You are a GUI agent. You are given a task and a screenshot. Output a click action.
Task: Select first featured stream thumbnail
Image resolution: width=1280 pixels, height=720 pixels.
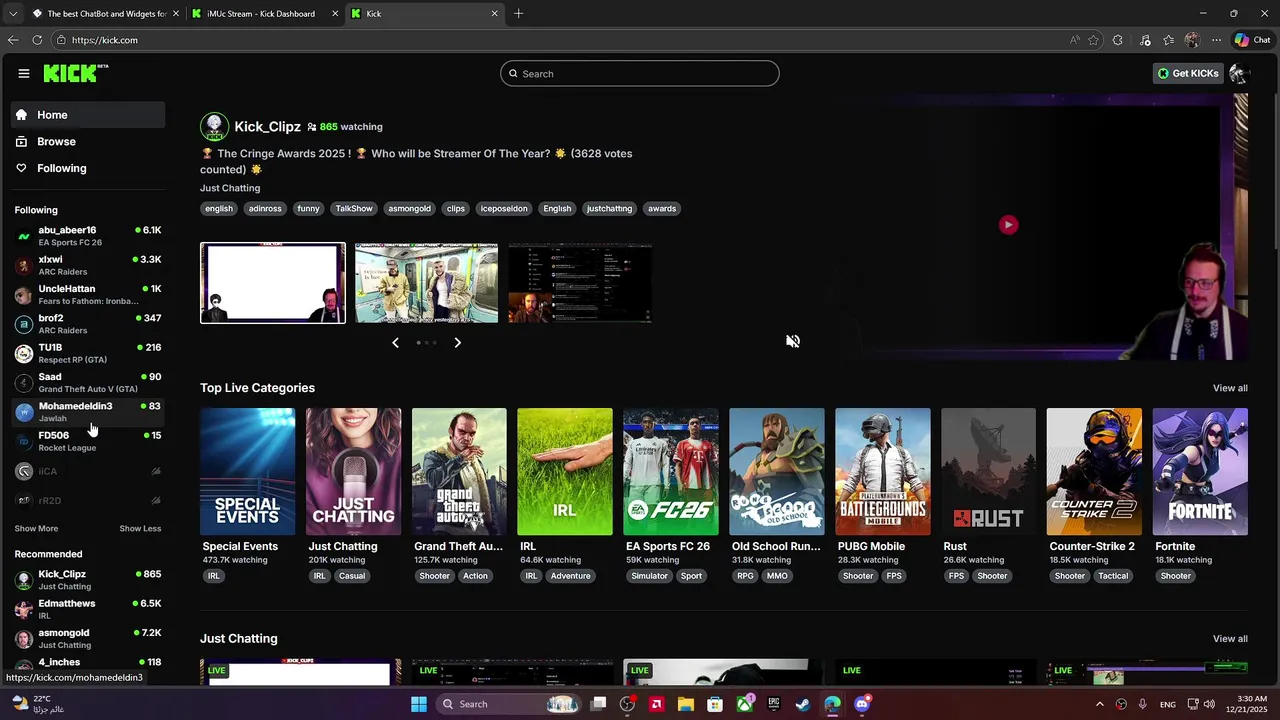coord(273,283)
